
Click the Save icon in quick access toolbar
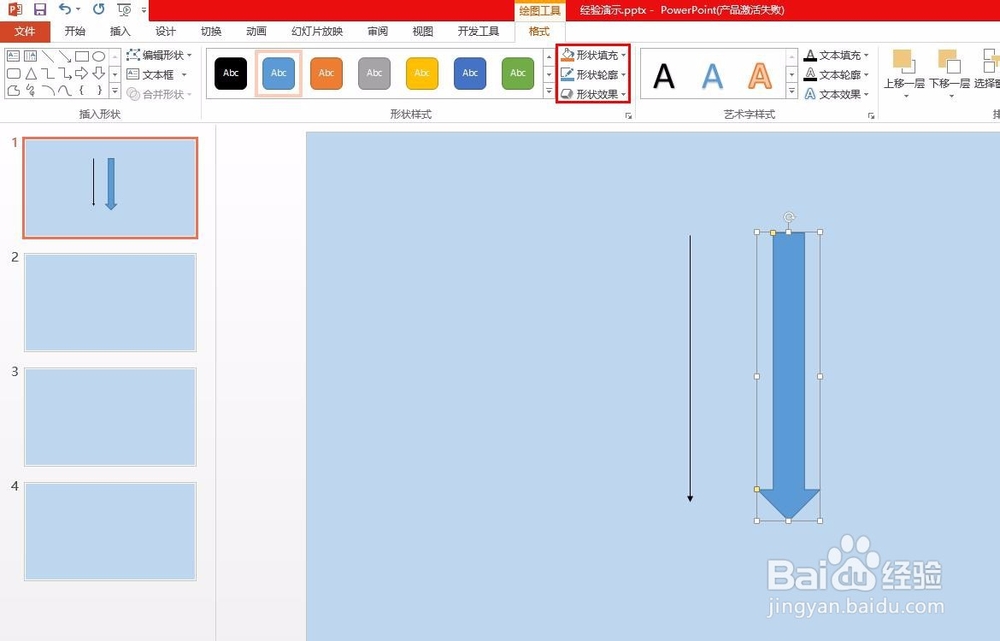click(x=40, y=9)
